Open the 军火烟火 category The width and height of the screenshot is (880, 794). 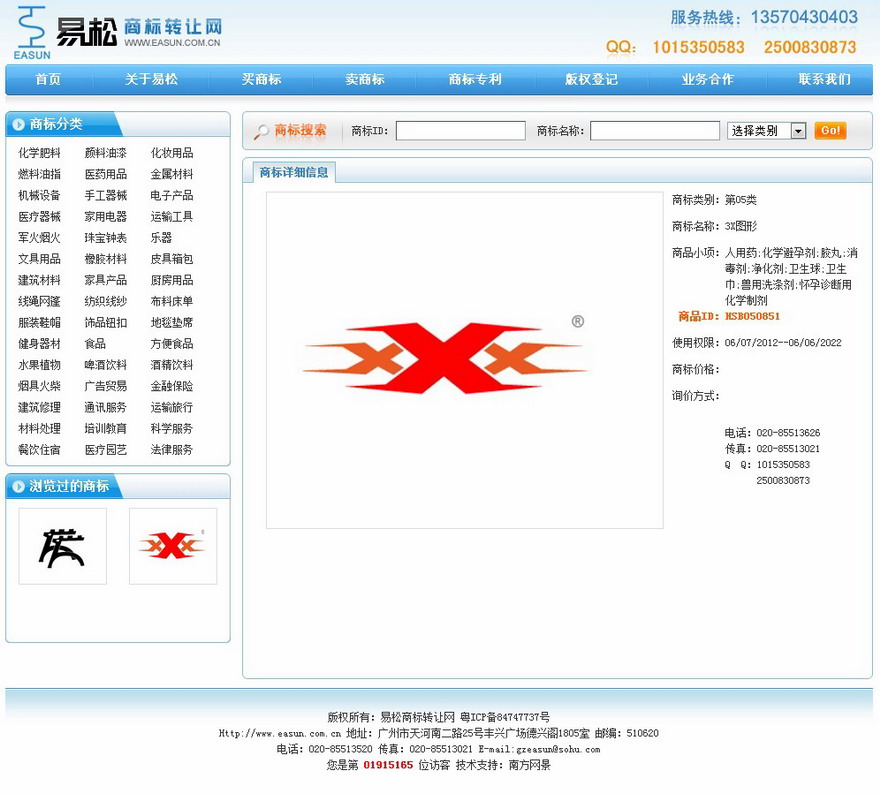click(x=39, y=237)
